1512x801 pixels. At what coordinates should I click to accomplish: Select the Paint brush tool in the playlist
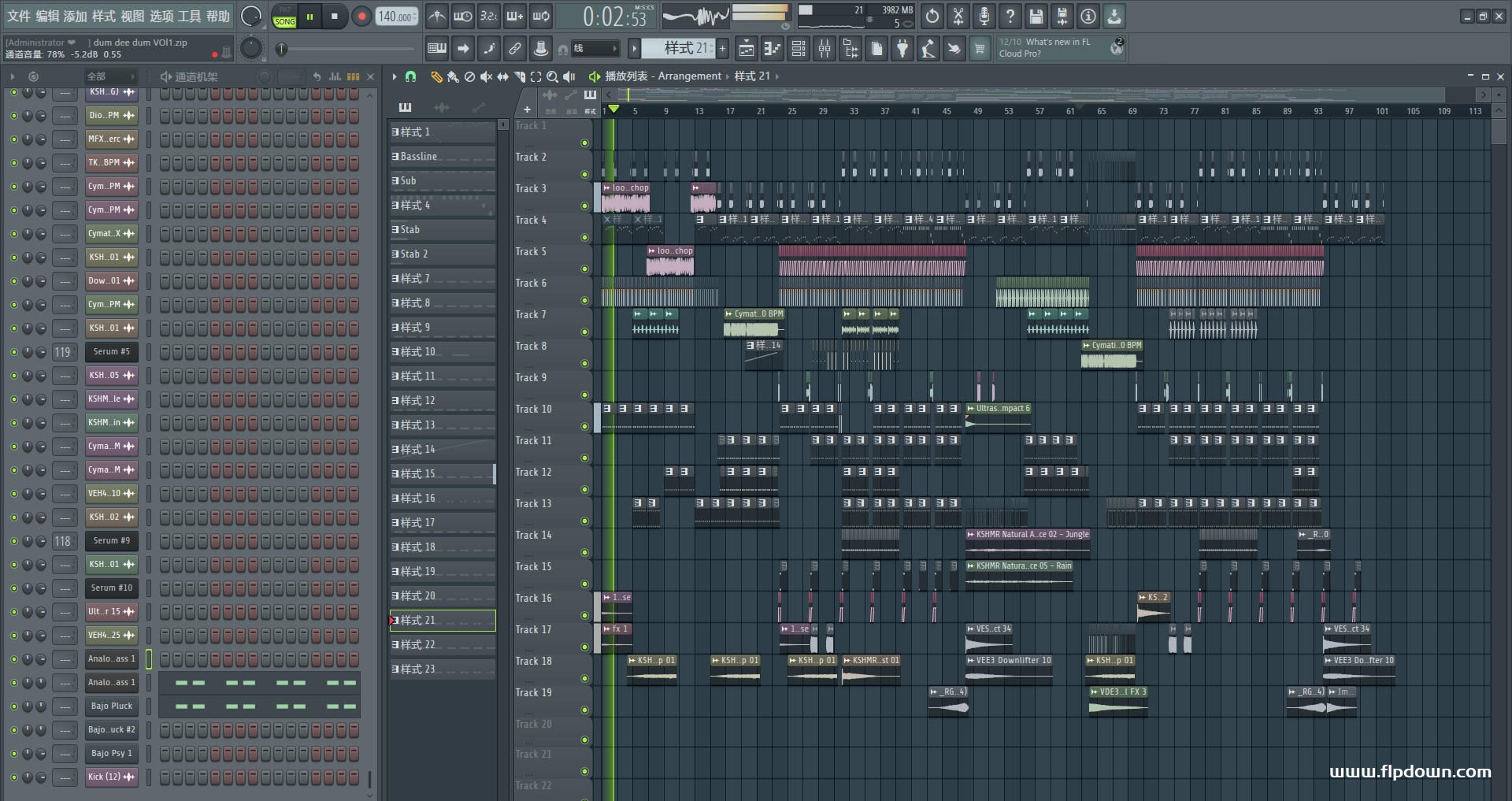pos(455,76)
